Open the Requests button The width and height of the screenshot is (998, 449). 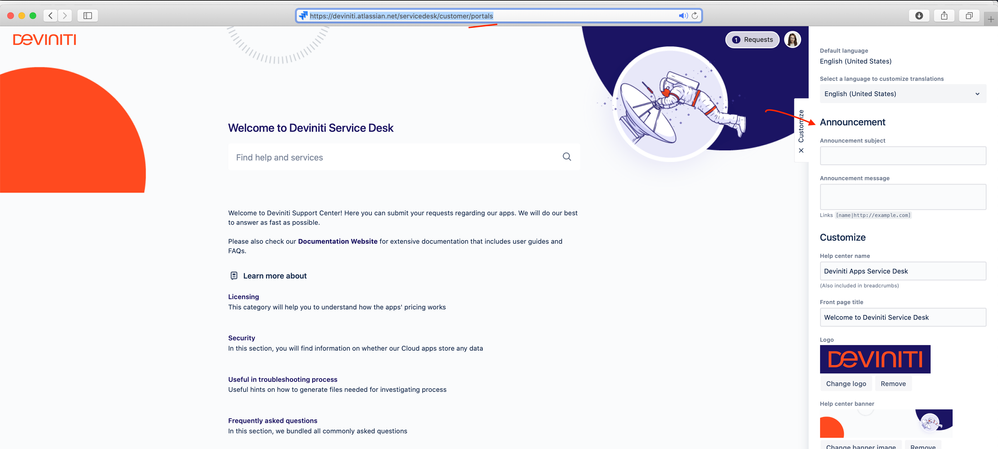[752, 39]
